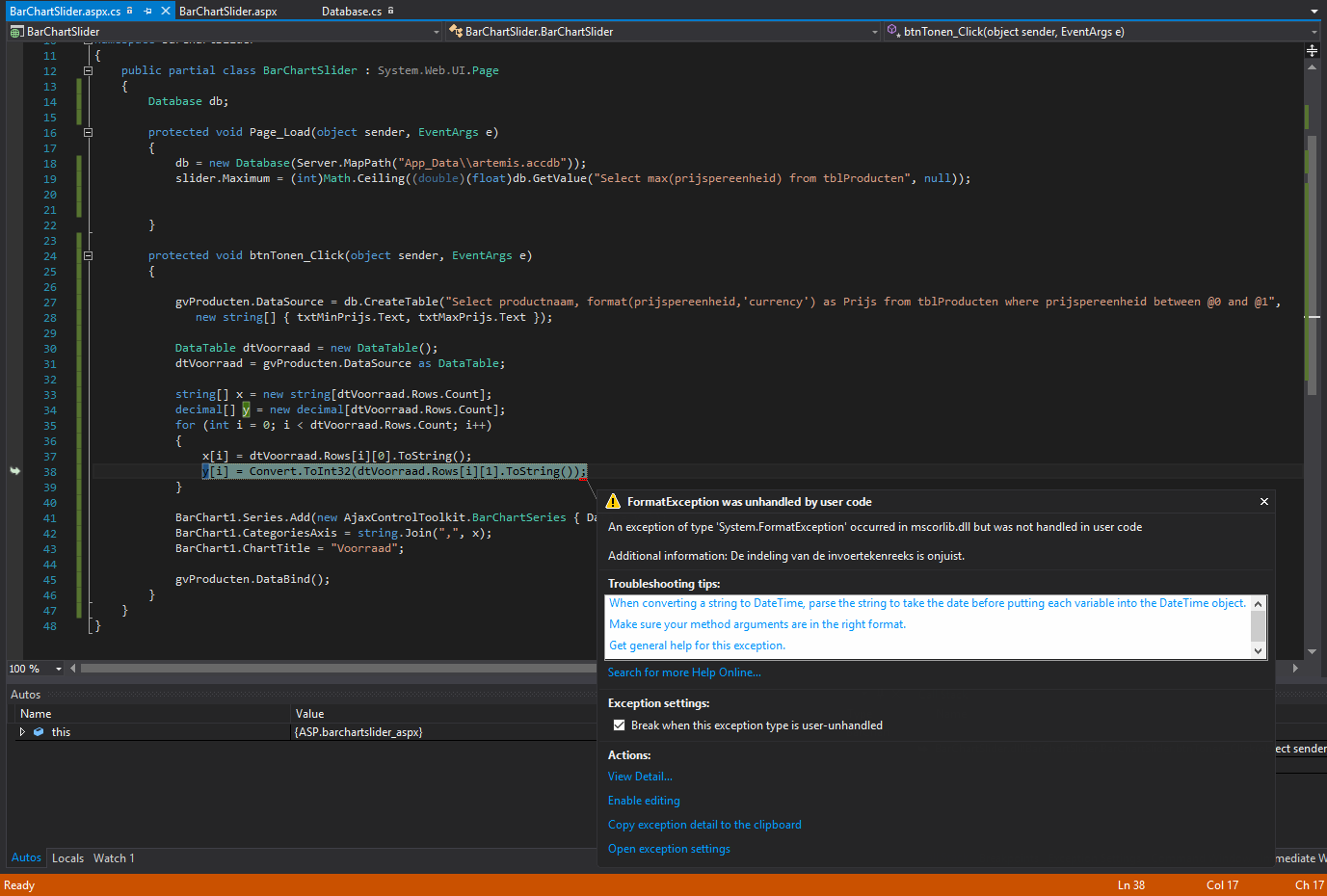This screenshot has width=1327, height=896.
Task: Click line number 27 in the gutter
Action: click(50, 303)
